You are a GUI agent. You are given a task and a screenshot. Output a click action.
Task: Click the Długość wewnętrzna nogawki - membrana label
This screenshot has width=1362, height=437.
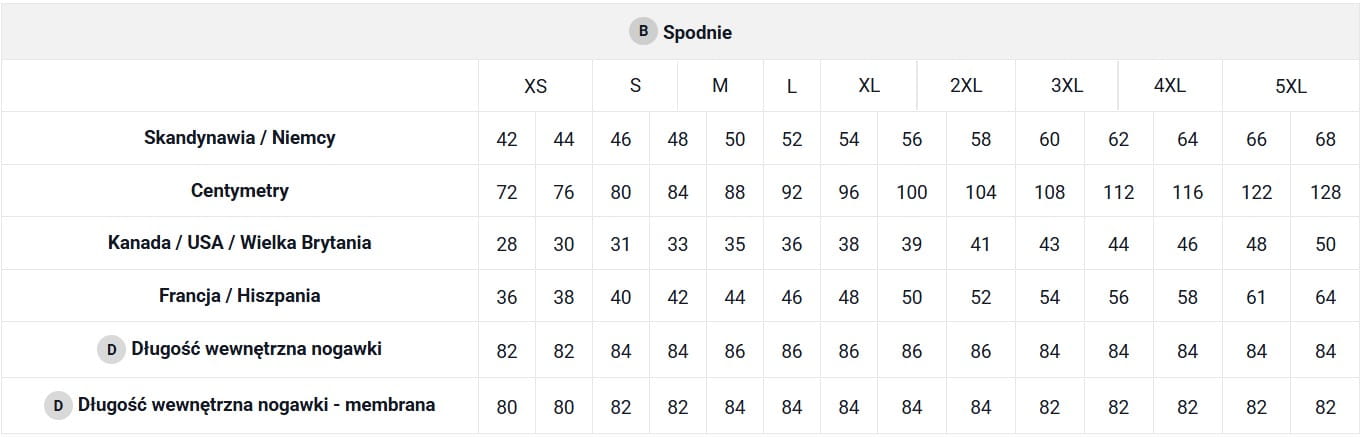(256, 405)
